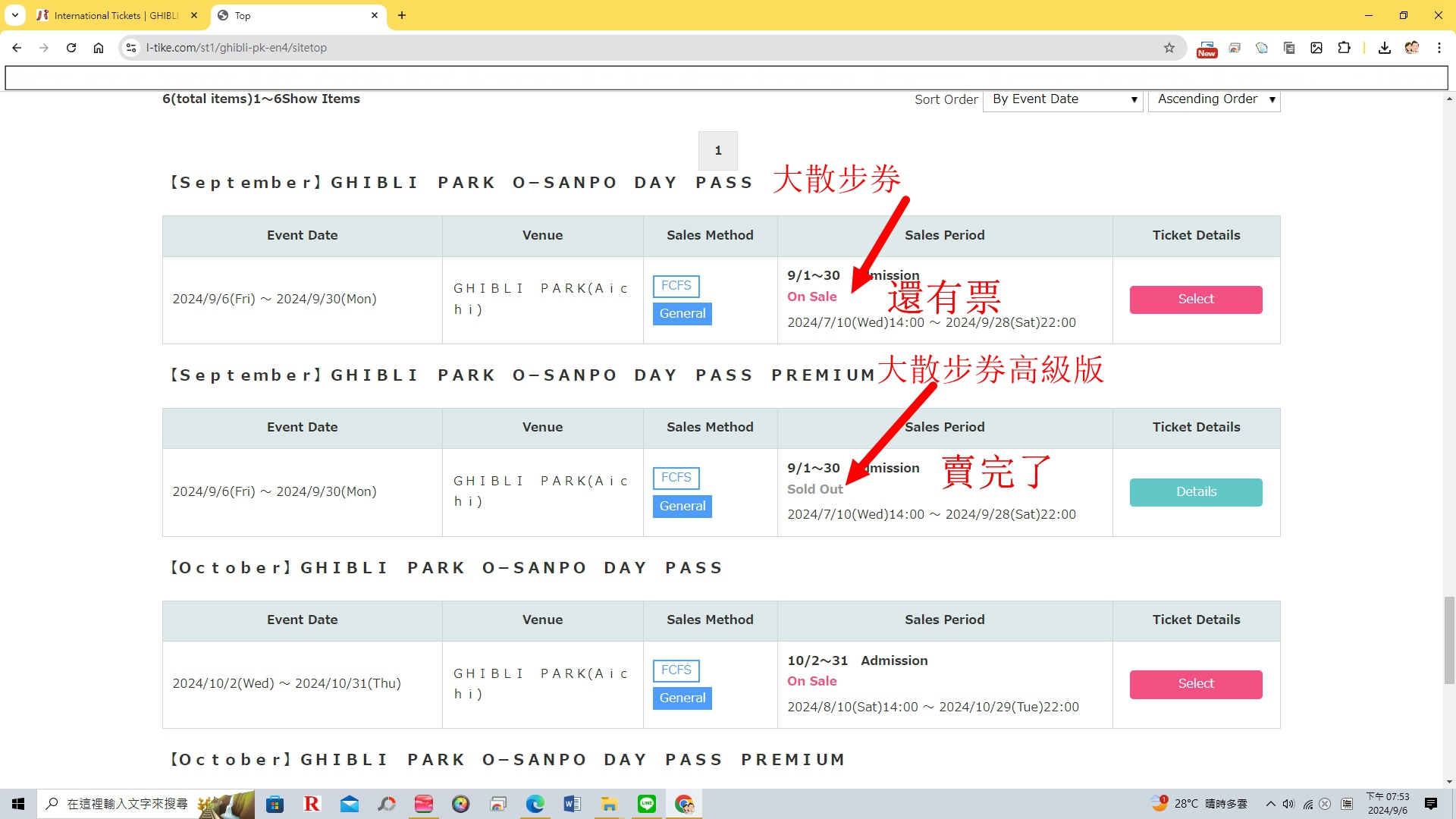Click the Chrome browser icon in taskbar

coord(686,803)
